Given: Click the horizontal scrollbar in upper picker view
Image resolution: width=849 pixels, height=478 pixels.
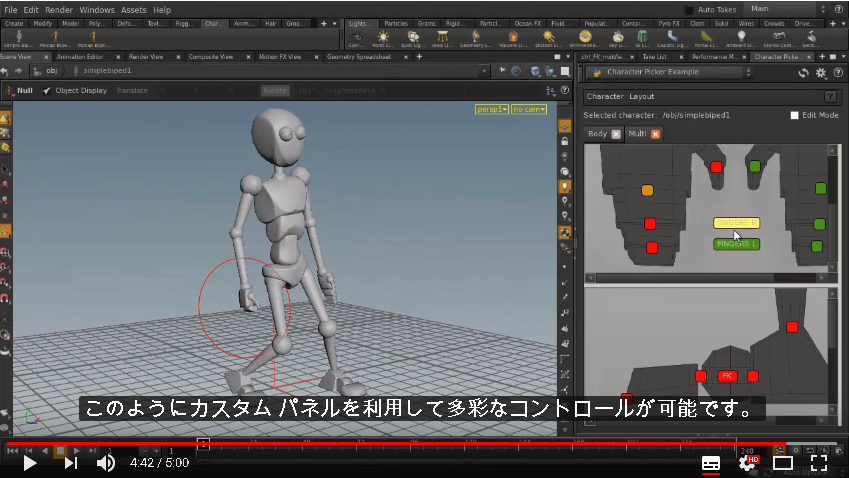Looking at the screenshot, I should (685, 278).
